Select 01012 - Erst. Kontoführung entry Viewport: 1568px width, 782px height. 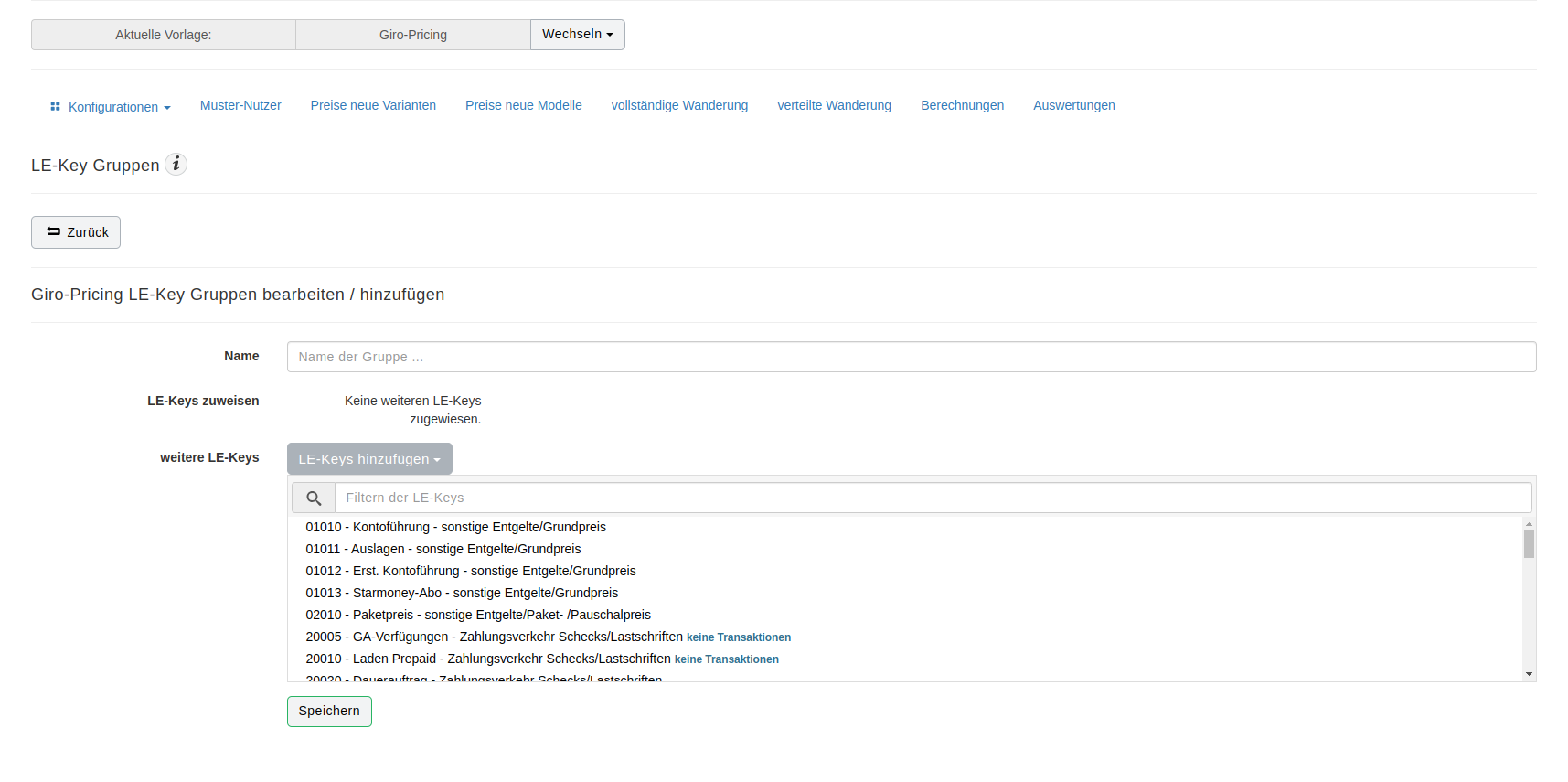905,571
